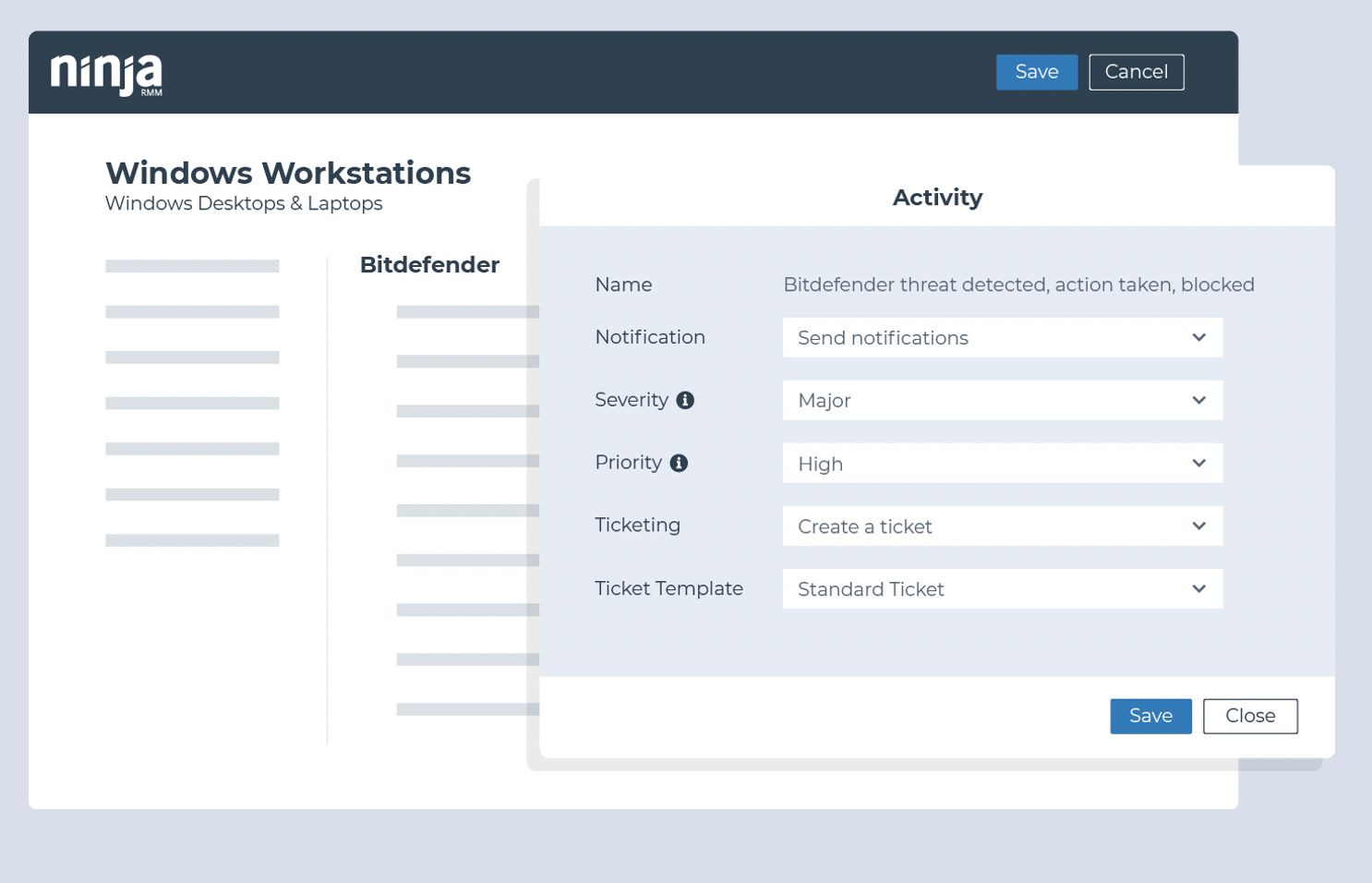Screen dimensions: 1372x883
Task: Click the Cancel button in the top bar
Action: click(1136, 71)
